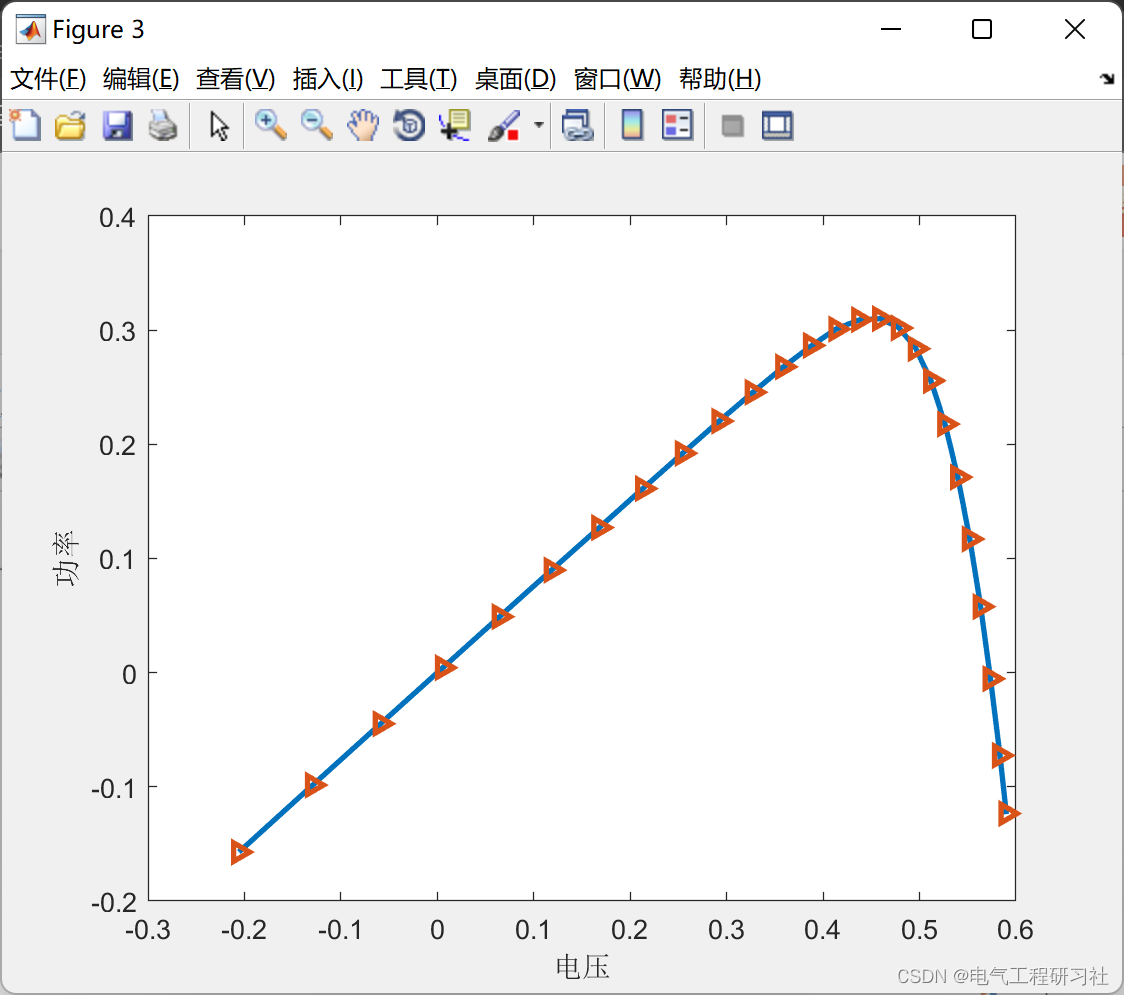Viewport: 1124px width, 995px height.
Task: Expand the brush color dropdown arrow
Action: point(539,126)
